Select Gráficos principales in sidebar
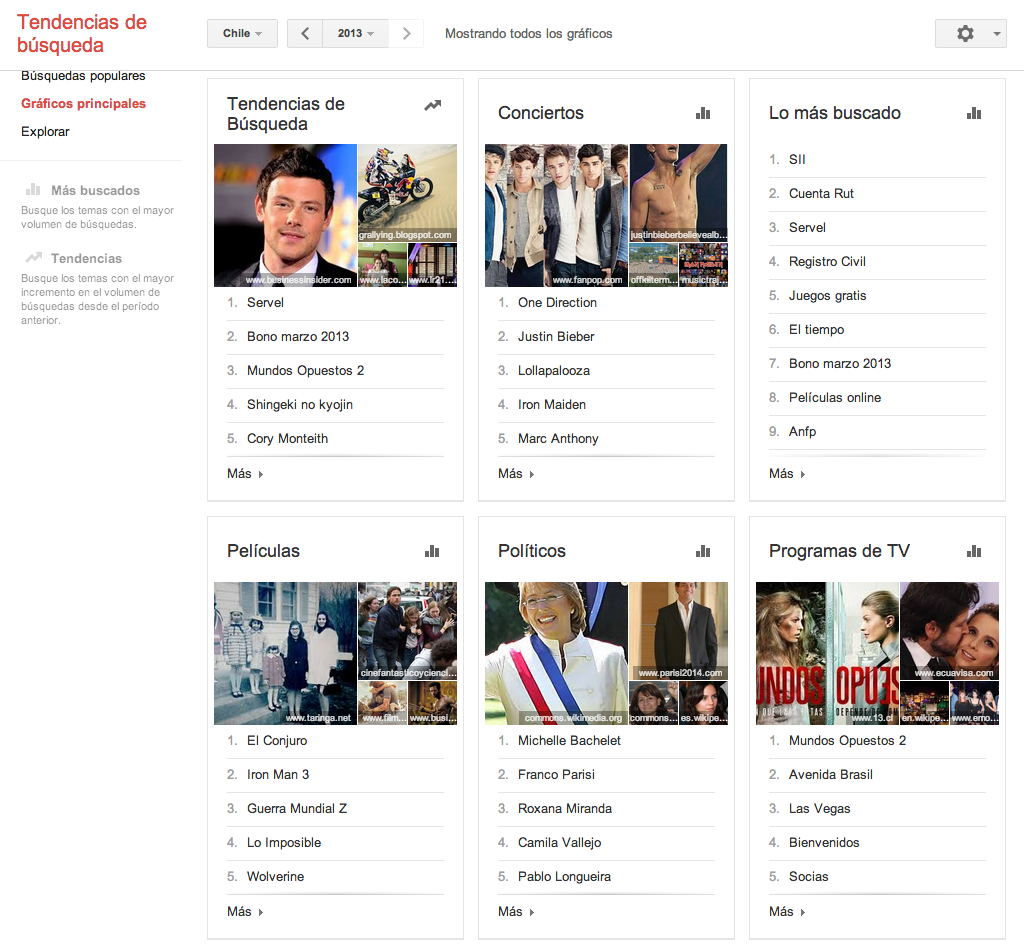The image size is (1024, 948). pos(83,103)
